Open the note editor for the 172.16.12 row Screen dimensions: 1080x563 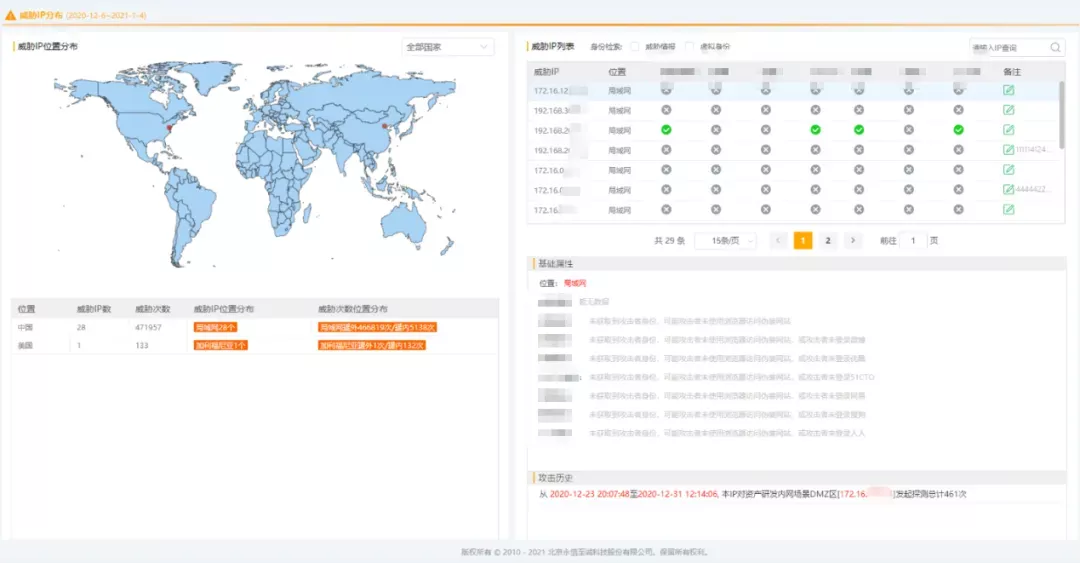pos(1008,90)
